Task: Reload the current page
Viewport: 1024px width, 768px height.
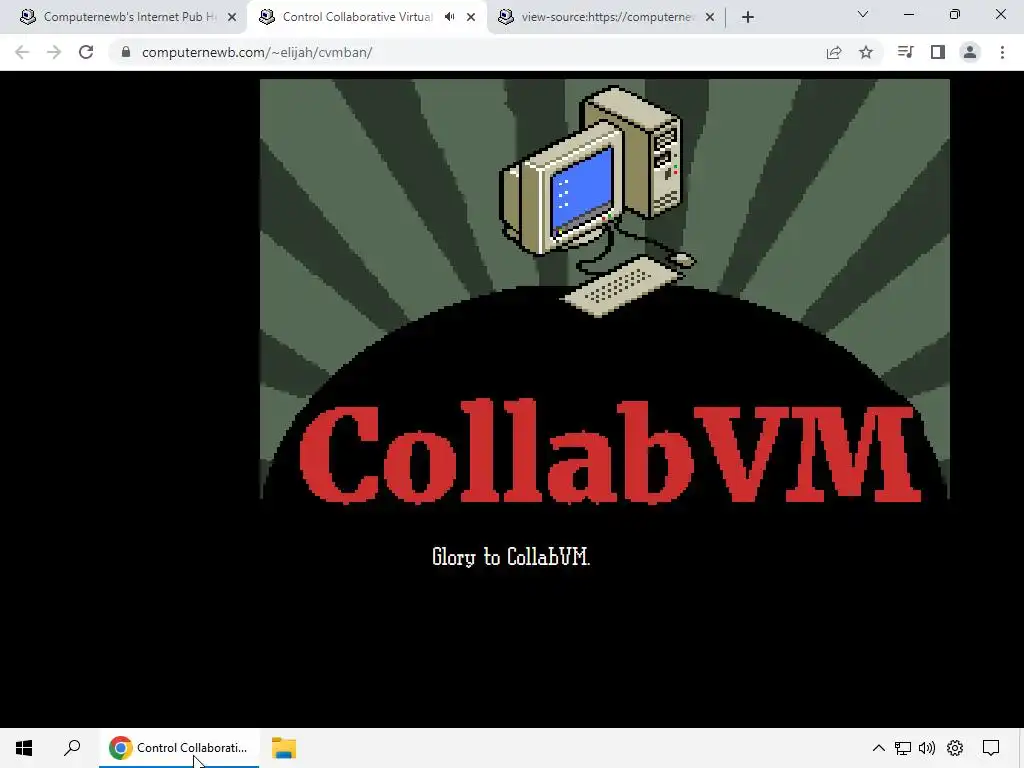Action: point(86,52)
